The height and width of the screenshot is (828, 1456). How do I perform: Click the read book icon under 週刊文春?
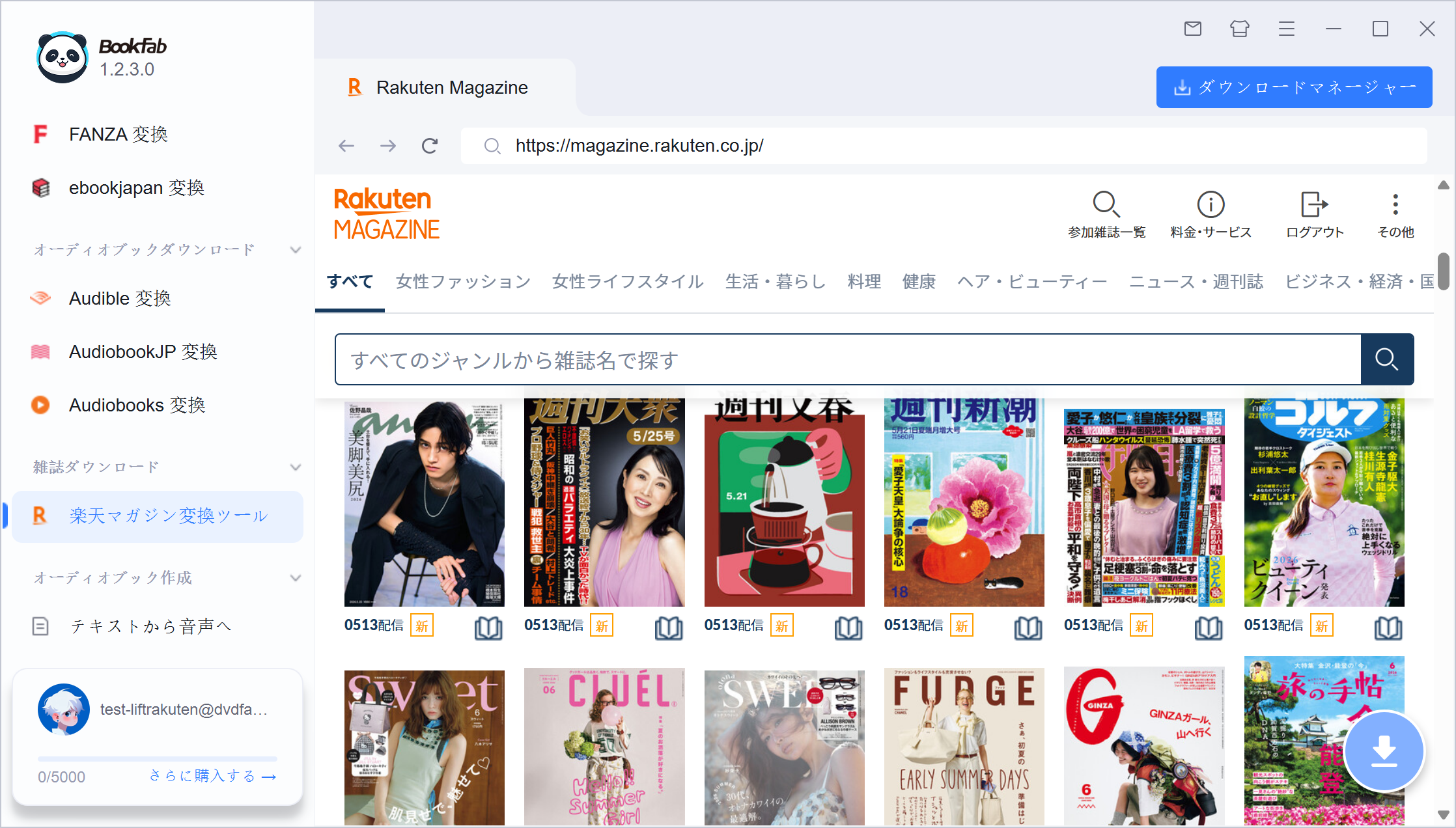click(x=848, y=628)
